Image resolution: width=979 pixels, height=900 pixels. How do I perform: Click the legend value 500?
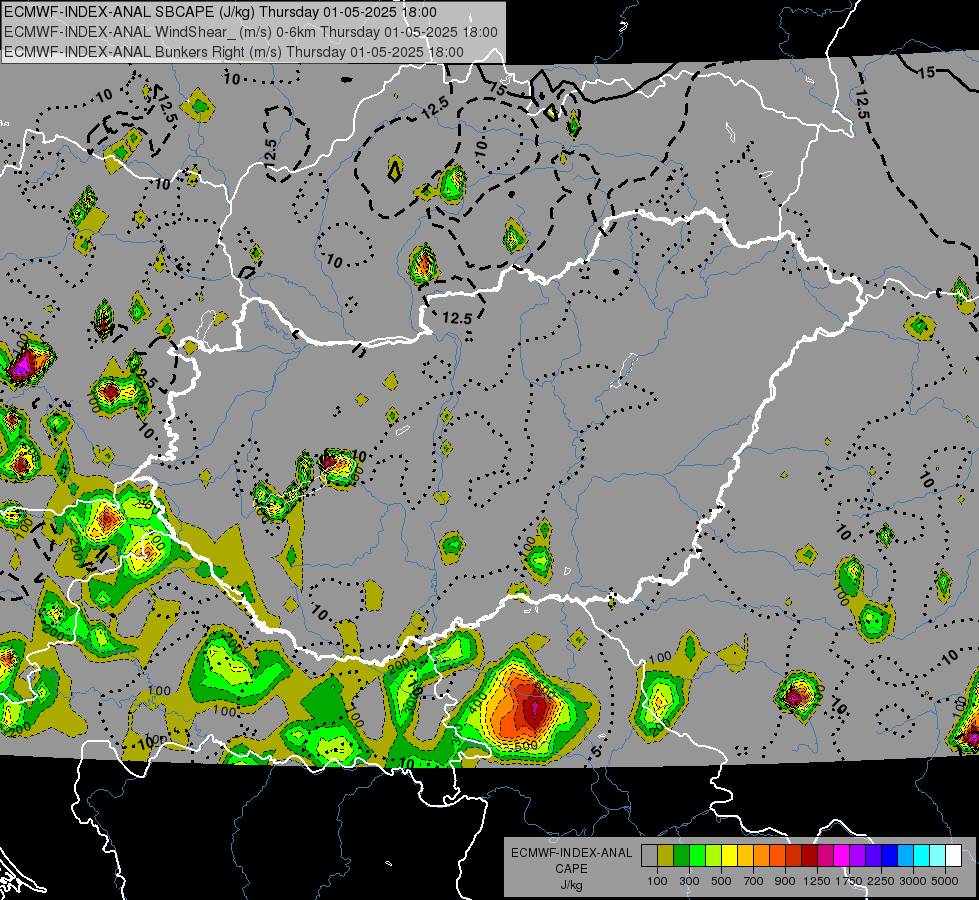coord(721,881)
